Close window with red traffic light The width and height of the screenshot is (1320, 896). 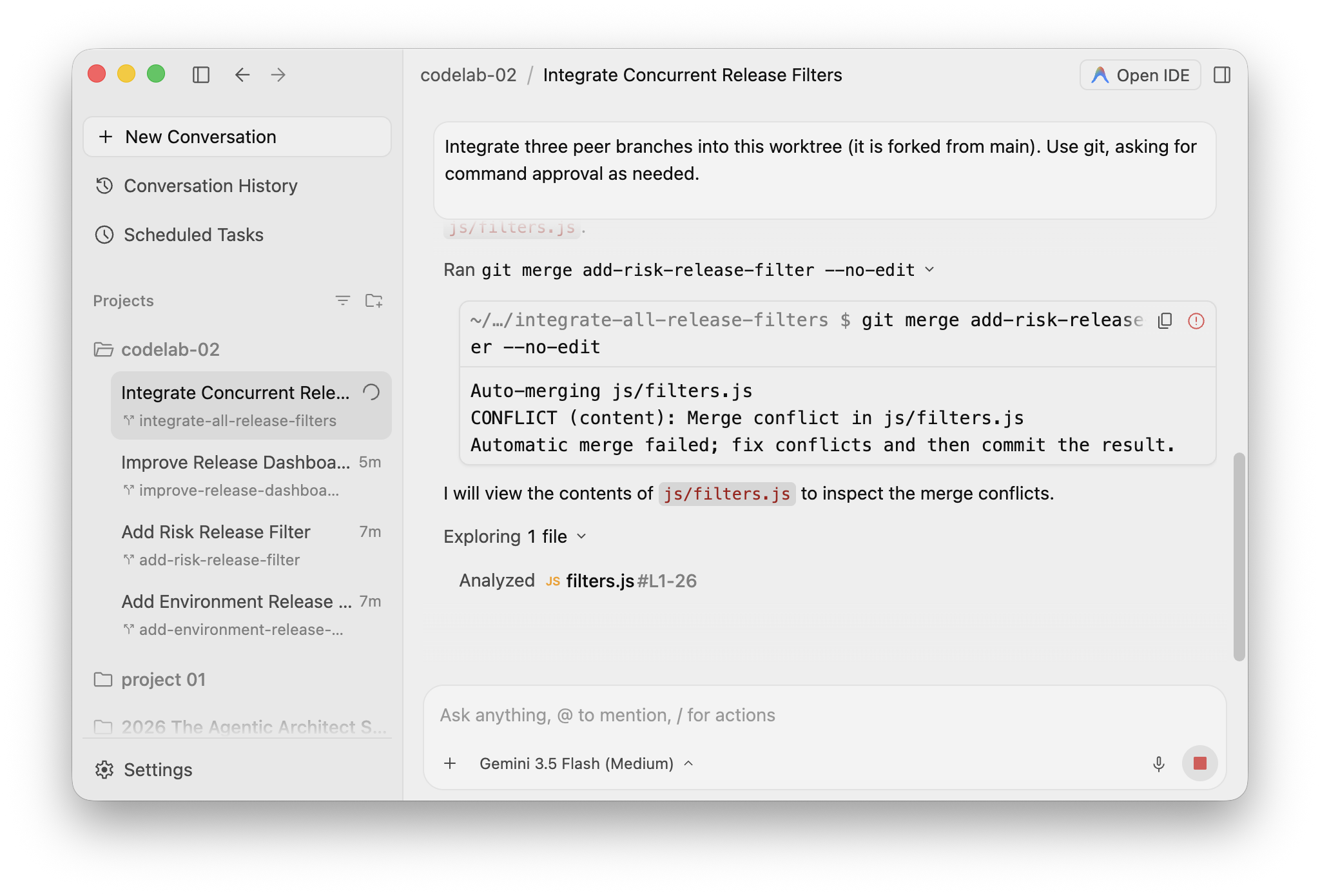(97, 74)
